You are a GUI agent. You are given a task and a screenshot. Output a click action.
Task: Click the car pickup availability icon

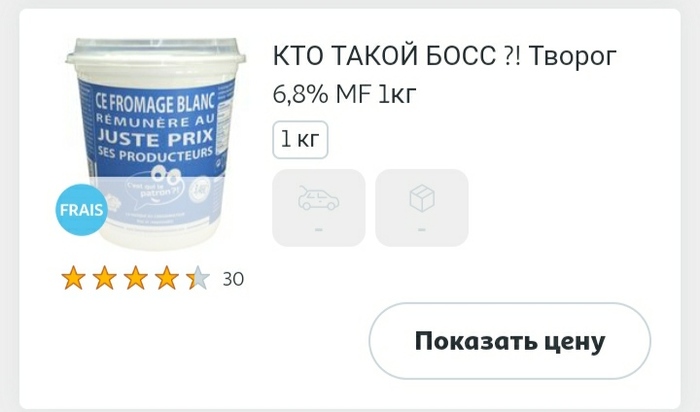[x=318, y=198]
